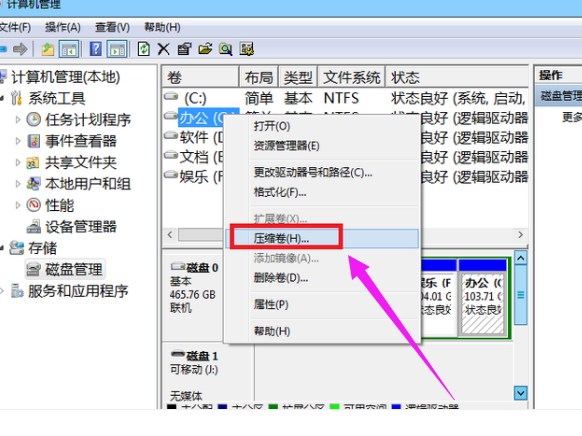Open the Properties toolbar icon
Viewport: 582px width, 436px height.
tap(184, 49)
